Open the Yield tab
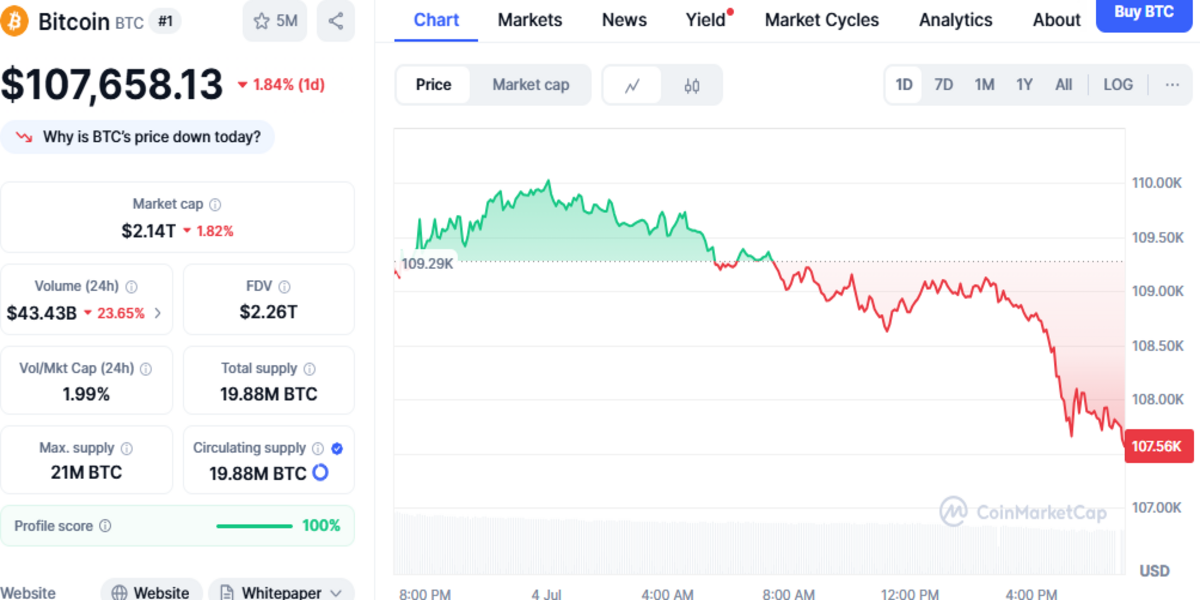The width and height of the screenshot is (1200, 600). coord(705,20)
